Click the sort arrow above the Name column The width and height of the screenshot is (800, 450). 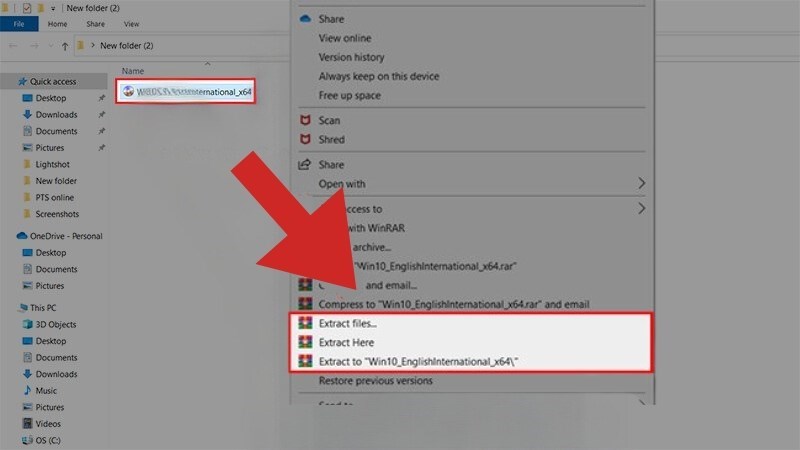207,64
